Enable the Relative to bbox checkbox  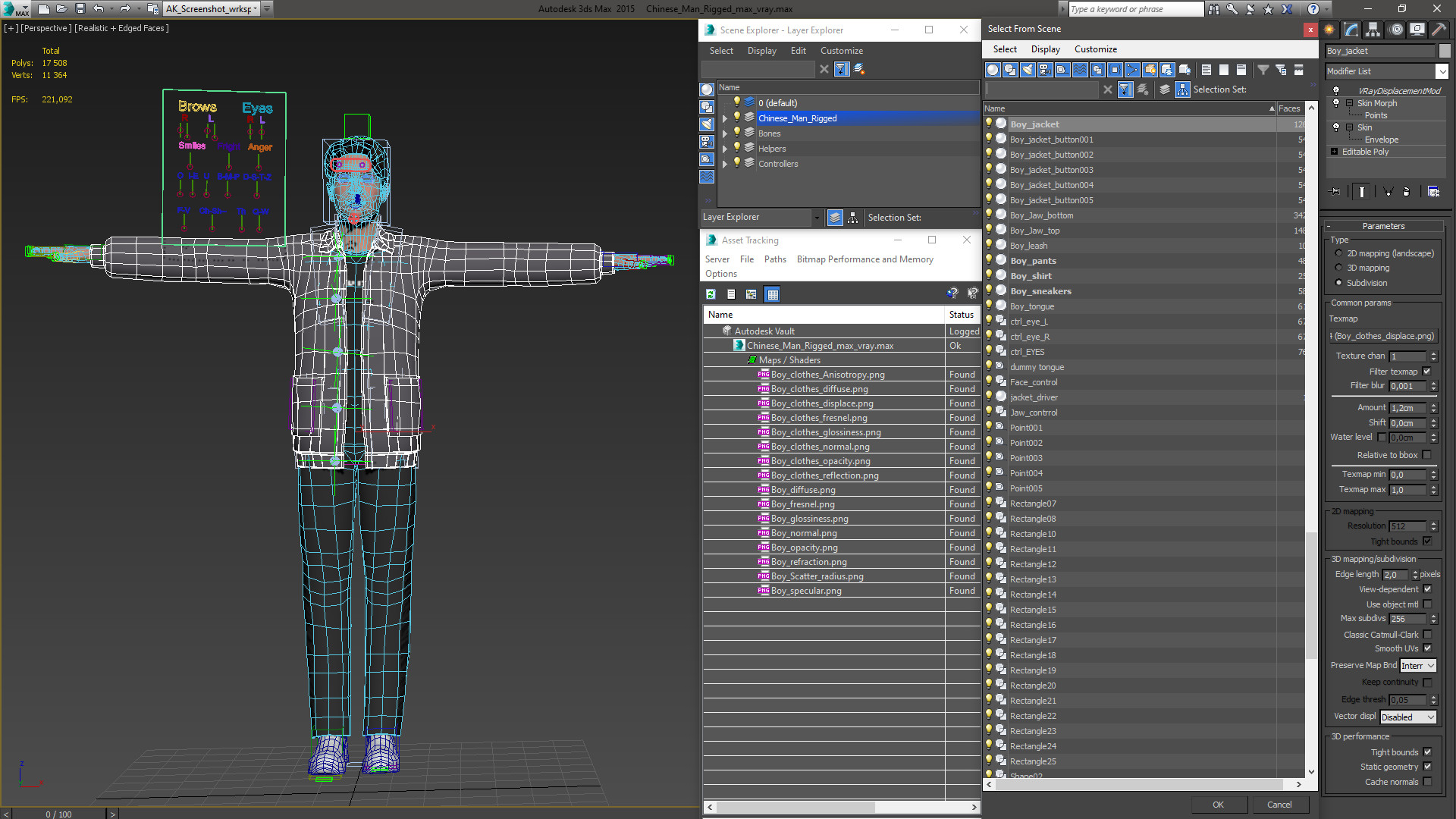1427,455
